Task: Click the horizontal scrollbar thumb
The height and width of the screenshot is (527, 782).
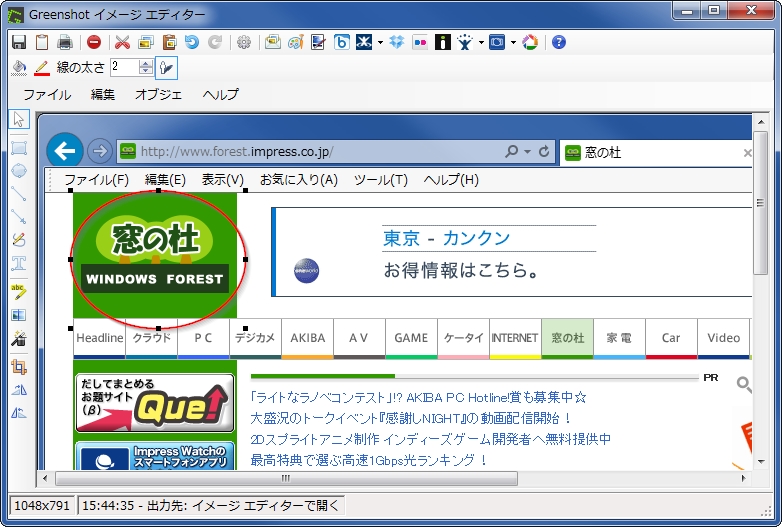Action: pos(286,479)
